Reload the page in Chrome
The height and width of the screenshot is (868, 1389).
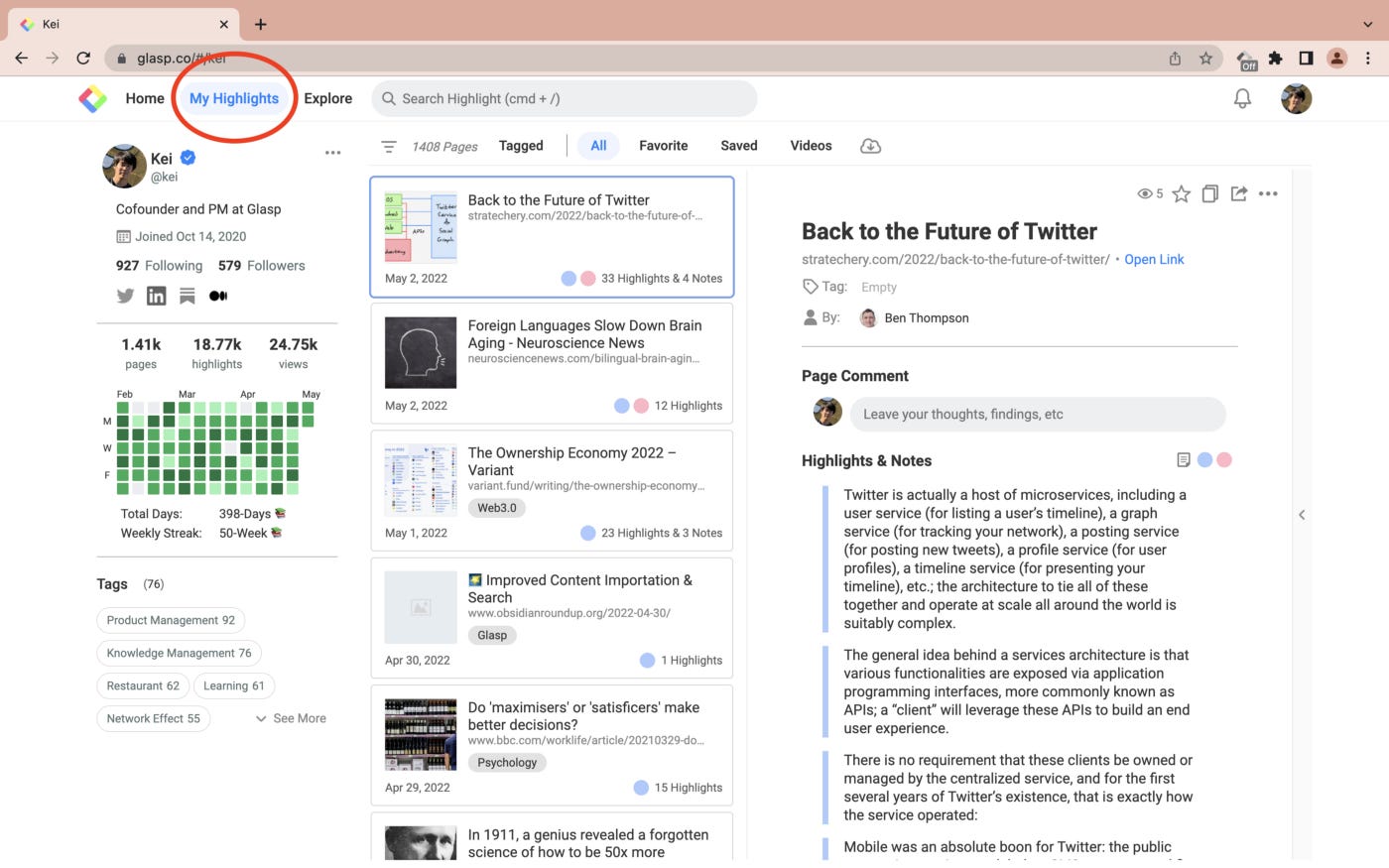83,59
